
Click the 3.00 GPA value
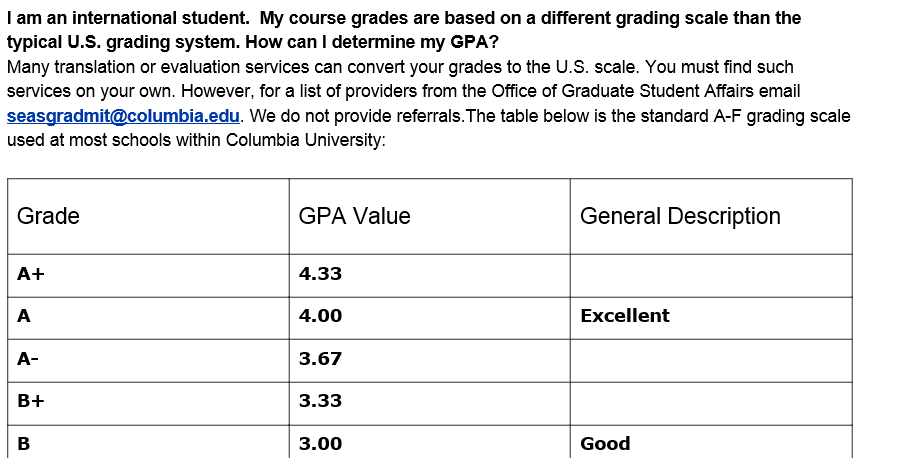(x=320, y=443)
